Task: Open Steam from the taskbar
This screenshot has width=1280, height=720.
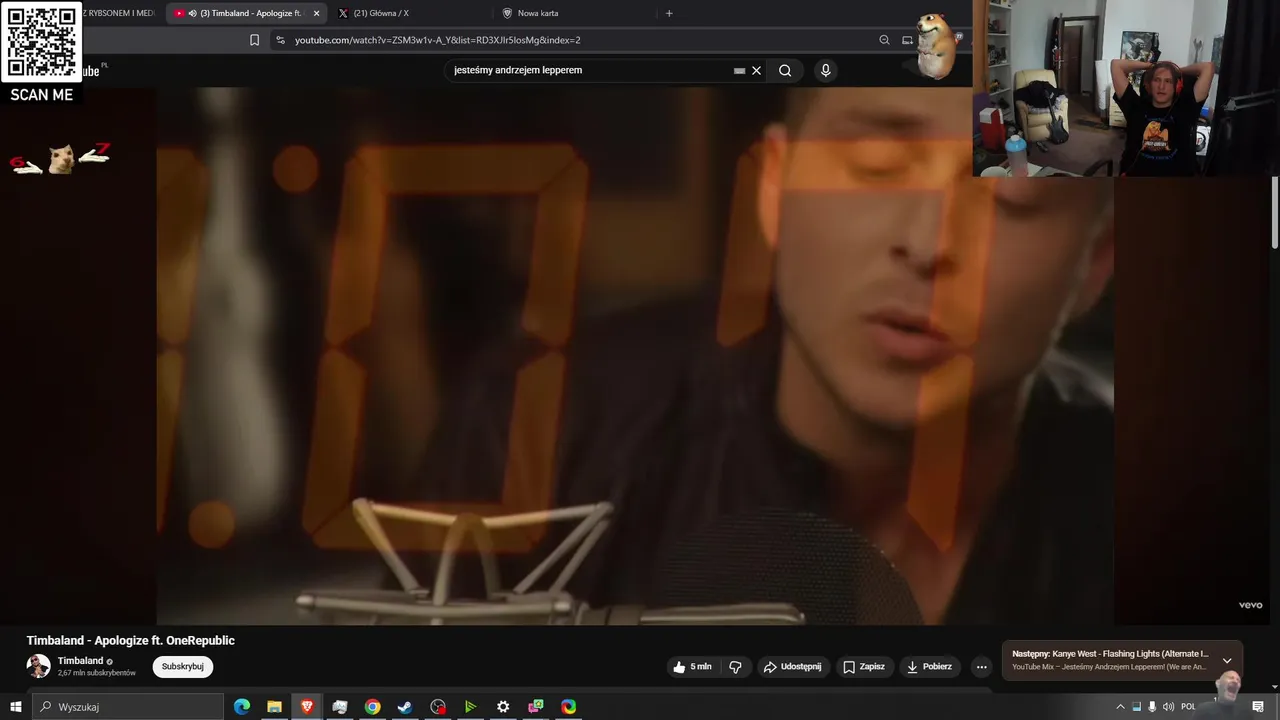Action: [x=405, y=707]
